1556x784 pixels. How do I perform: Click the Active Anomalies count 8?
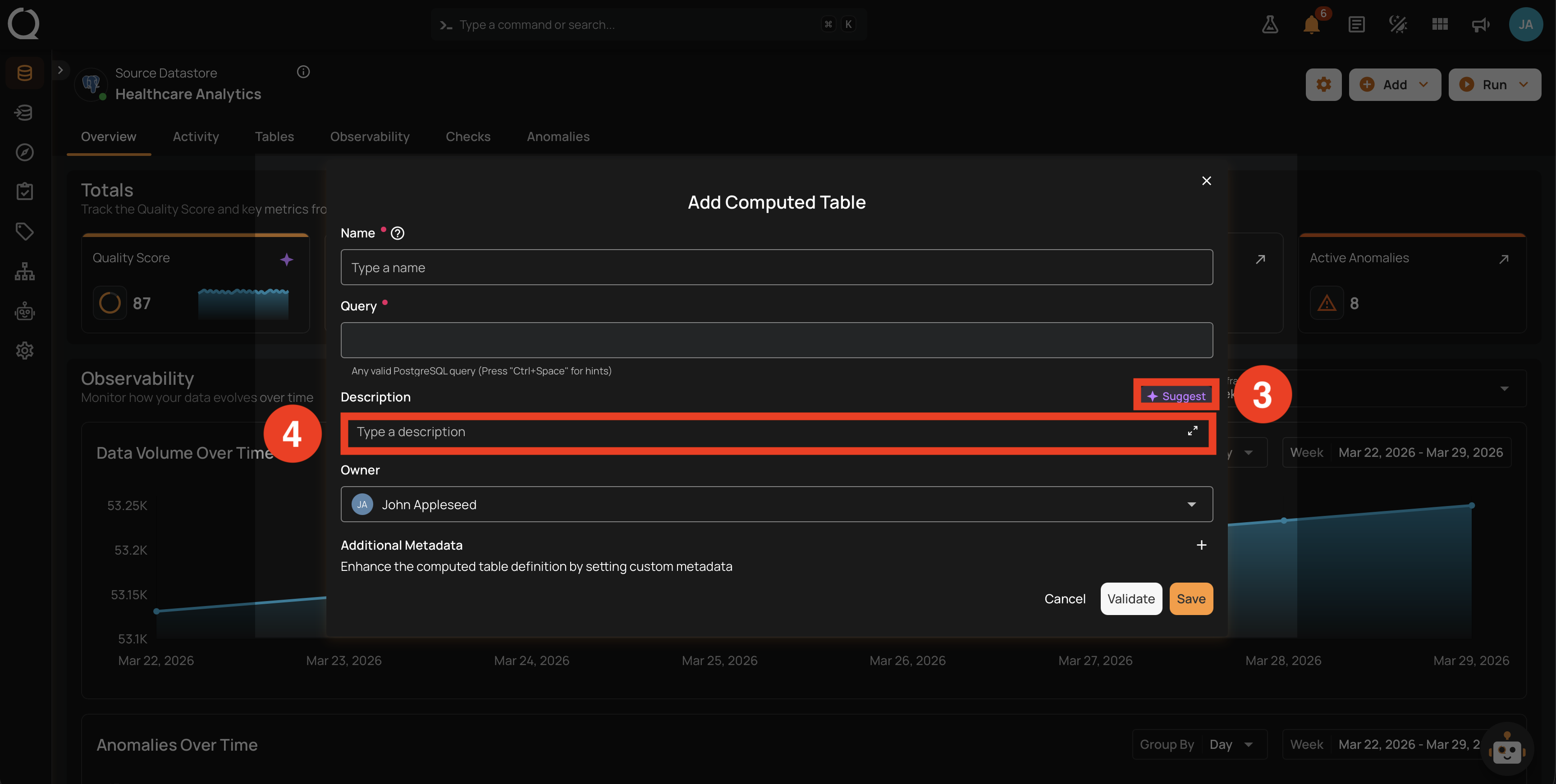tap(1354, 303)
